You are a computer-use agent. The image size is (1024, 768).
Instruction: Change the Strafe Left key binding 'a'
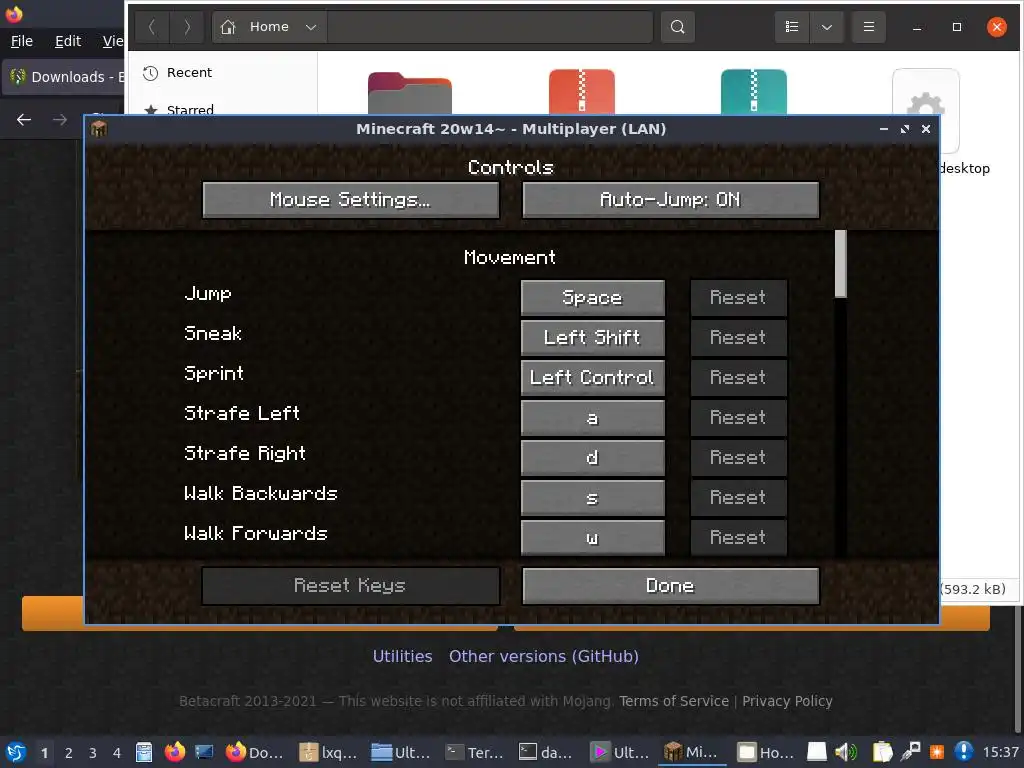click(592, 418)
